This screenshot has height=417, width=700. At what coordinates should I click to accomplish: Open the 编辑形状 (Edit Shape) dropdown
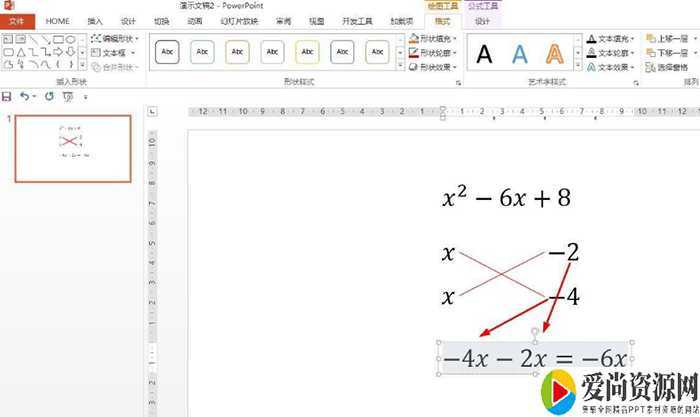tap(116, 39)
